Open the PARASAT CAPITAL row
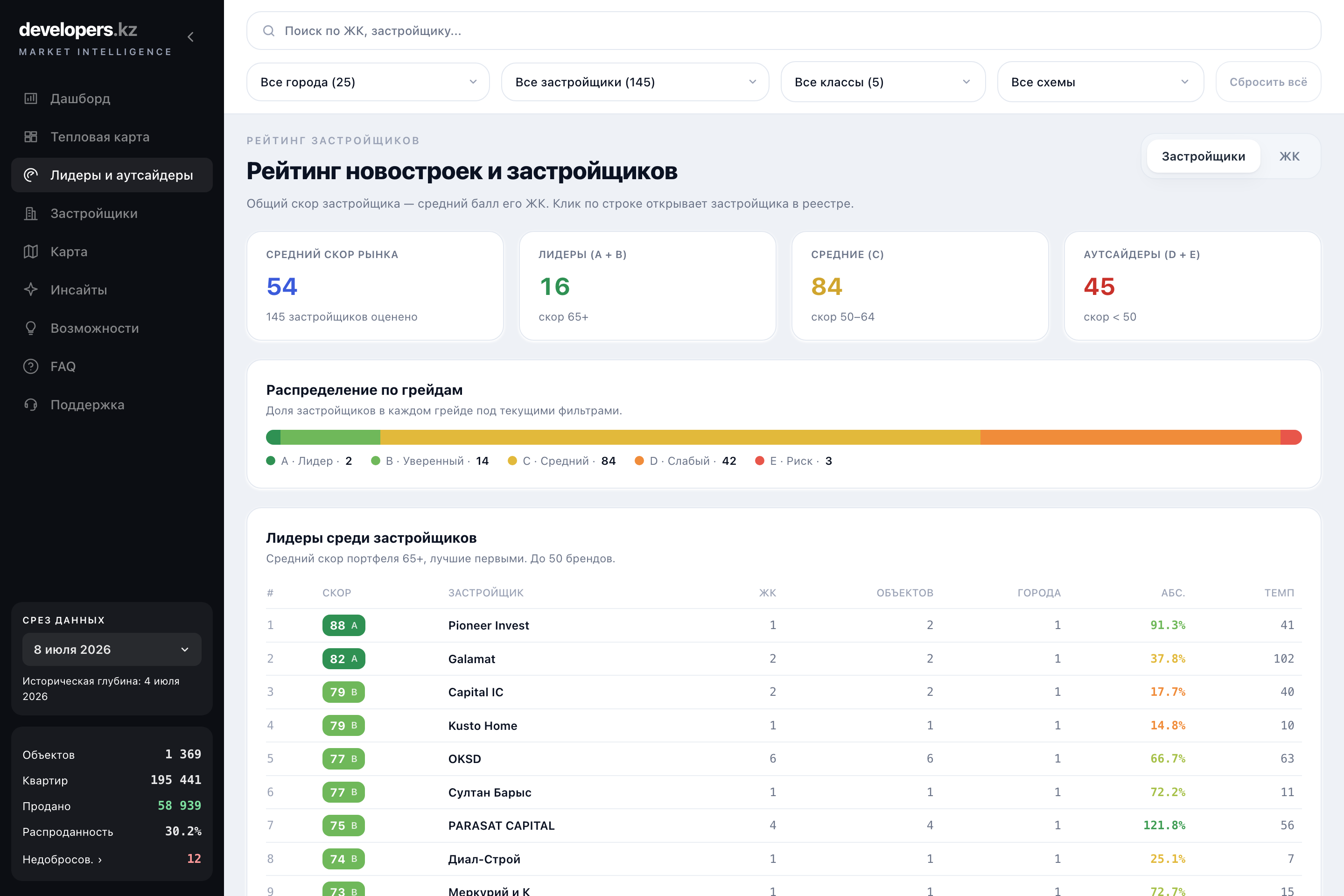Image resolution: width=1344 pixels, height=896 pixels. (784, 825)
